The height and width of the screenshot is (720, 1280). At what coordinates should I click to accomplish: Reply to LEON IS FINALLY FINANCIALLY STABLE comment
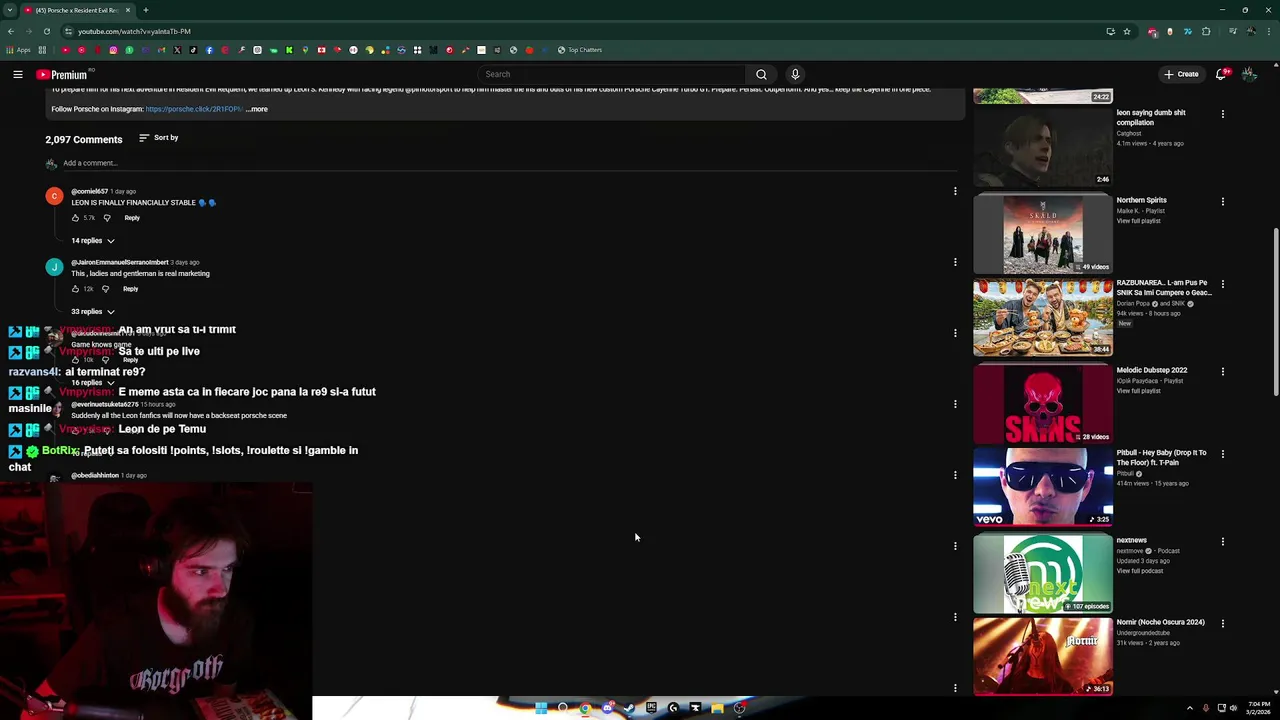(x=132, y=218)
